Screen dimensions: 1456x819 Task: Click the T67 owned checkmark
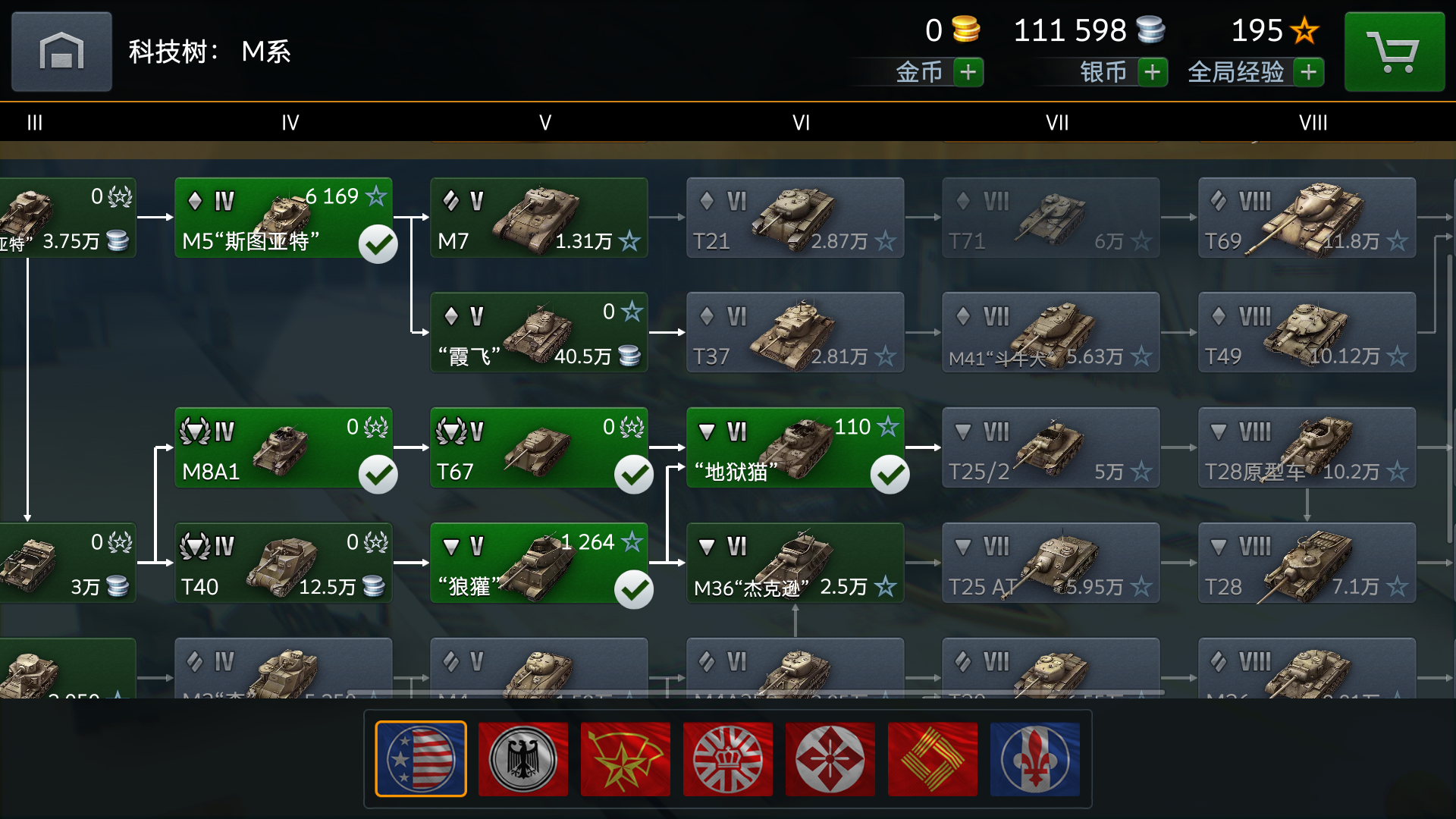tap(634, 475)
